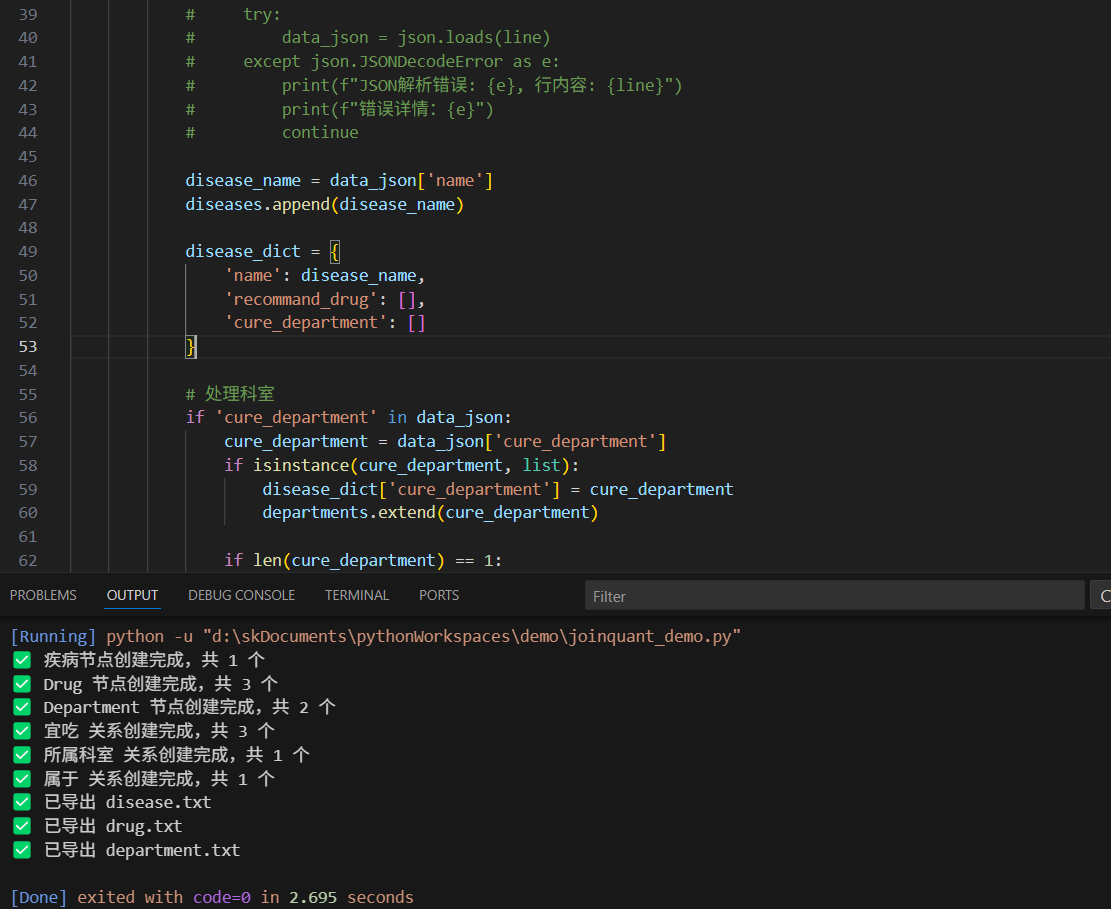The width and height of the screenshot is (1111, 909).
Task: Click 'departments.extend(cure_department)' code line
Action: 430,512
